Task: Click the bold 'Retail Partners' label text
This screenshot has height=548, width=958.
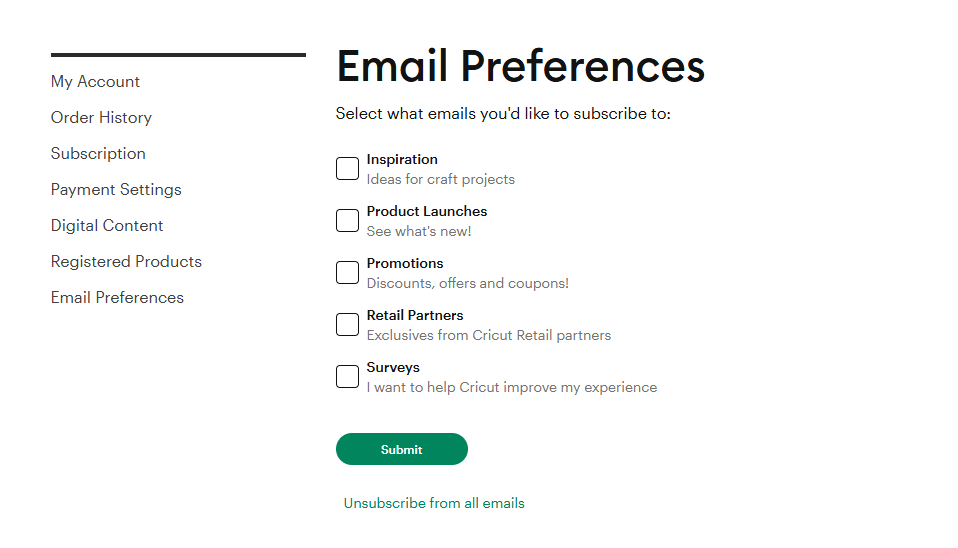Action: [415, 316]
